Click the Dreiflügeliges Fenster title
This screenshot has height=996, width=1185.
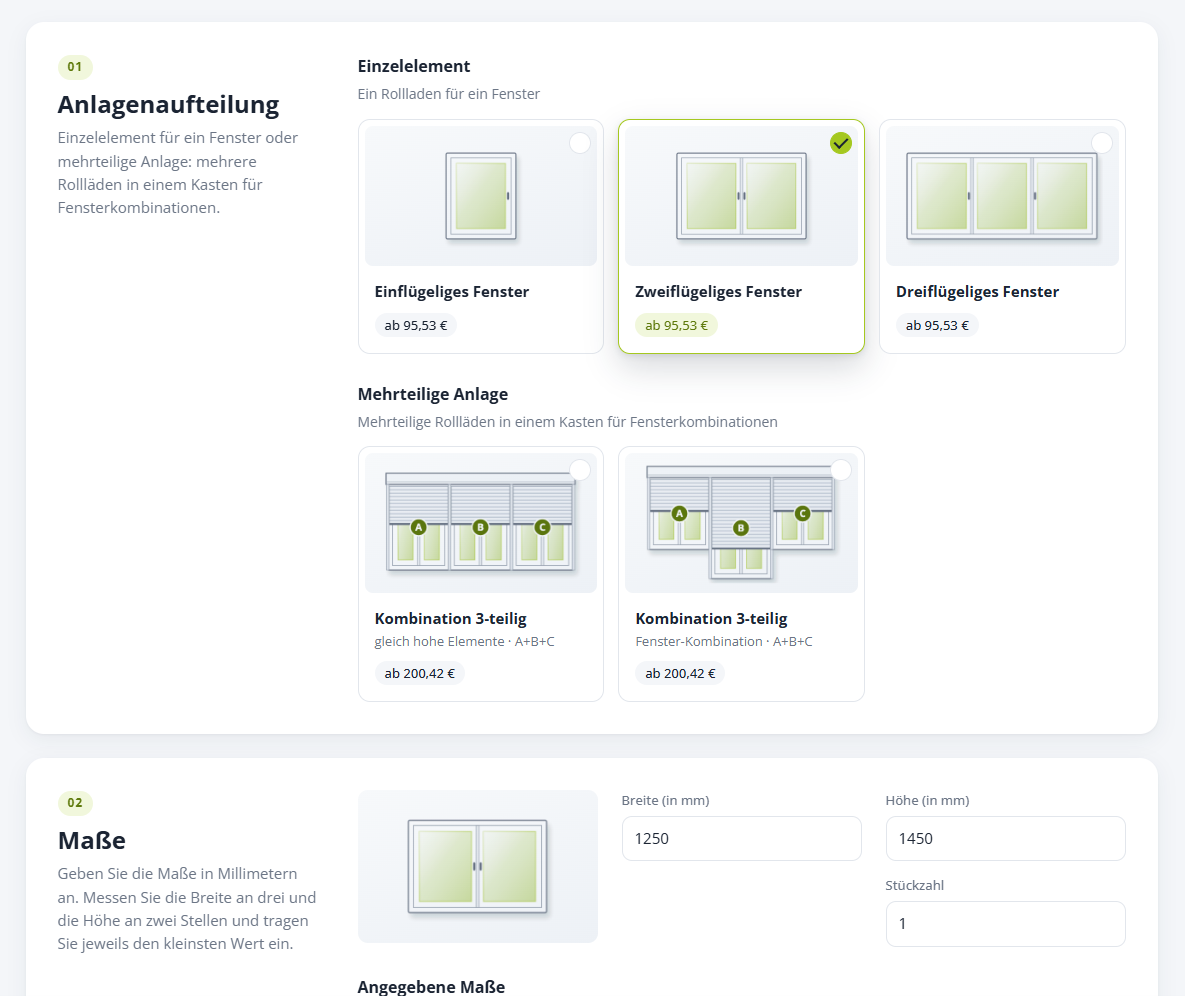point(977,292)
